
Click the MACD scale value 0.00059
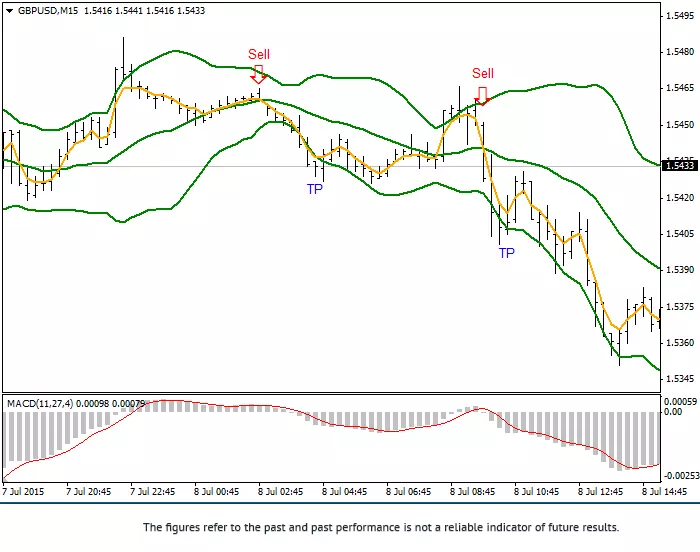680,401
